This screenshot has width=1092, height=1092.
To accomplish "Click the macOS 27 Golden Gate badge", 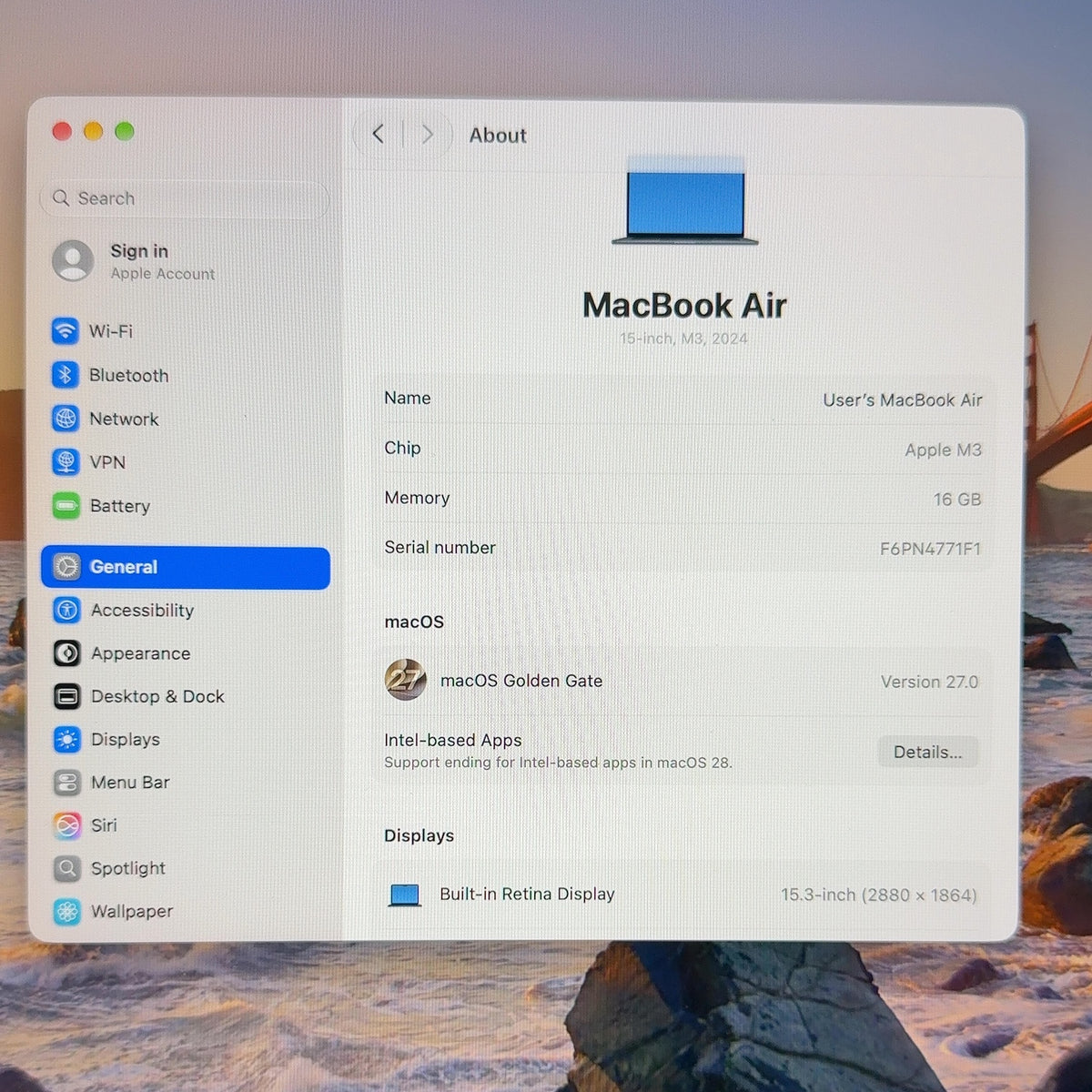I will [405, 680].
